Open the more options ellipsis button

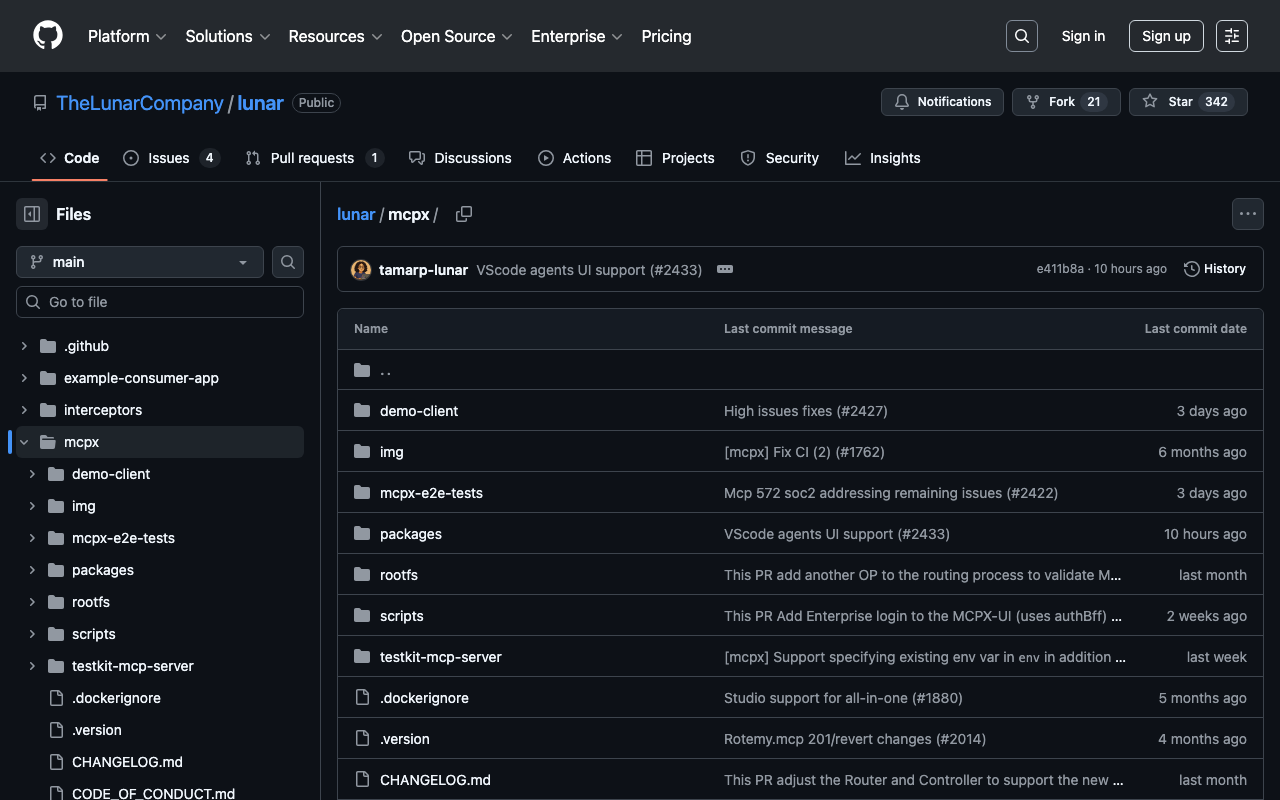pyautogui.click(x=1247, y=214)
